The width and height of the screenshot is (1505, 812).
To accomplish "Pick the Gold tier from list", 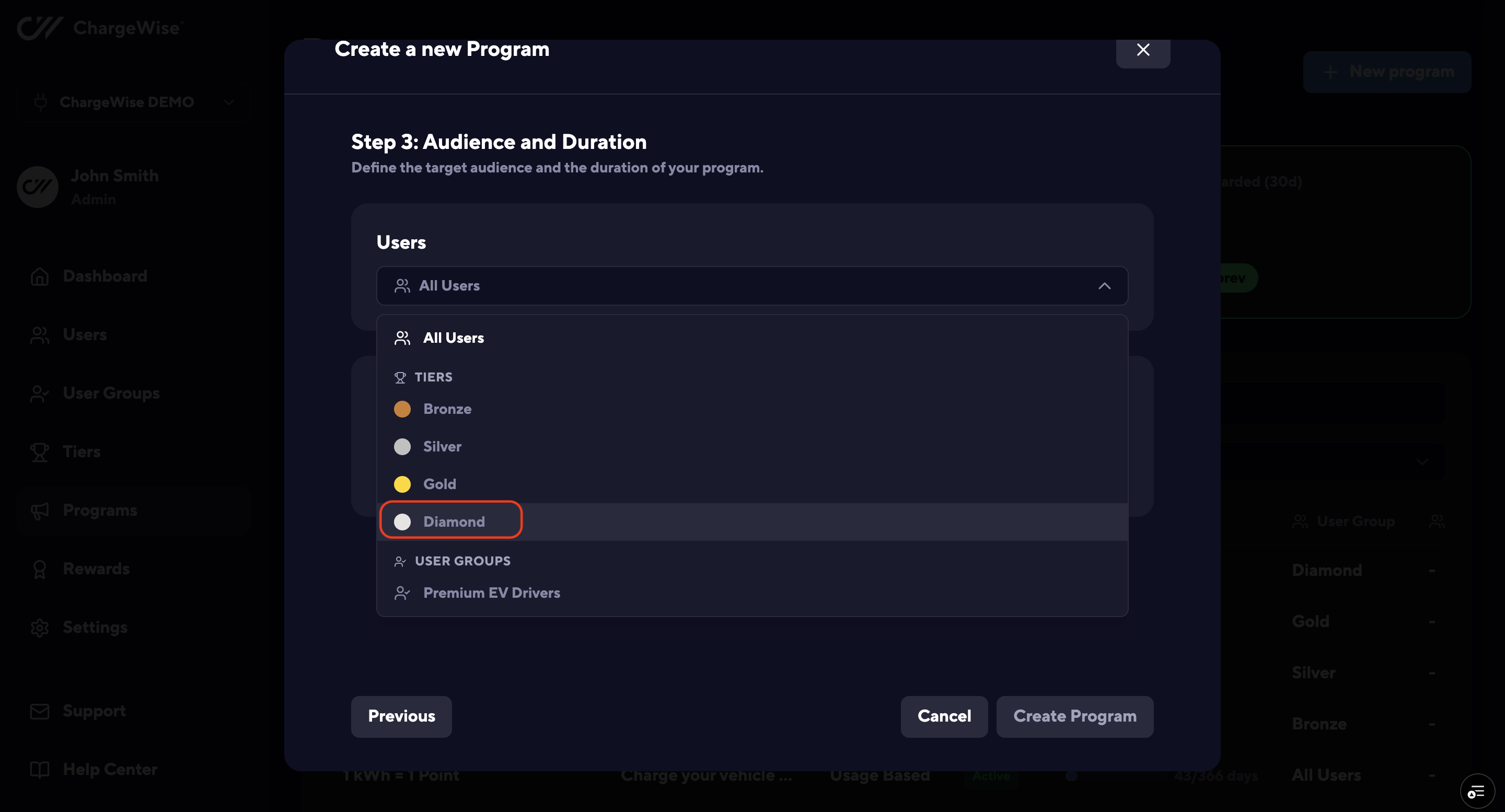I will (439, 484).
